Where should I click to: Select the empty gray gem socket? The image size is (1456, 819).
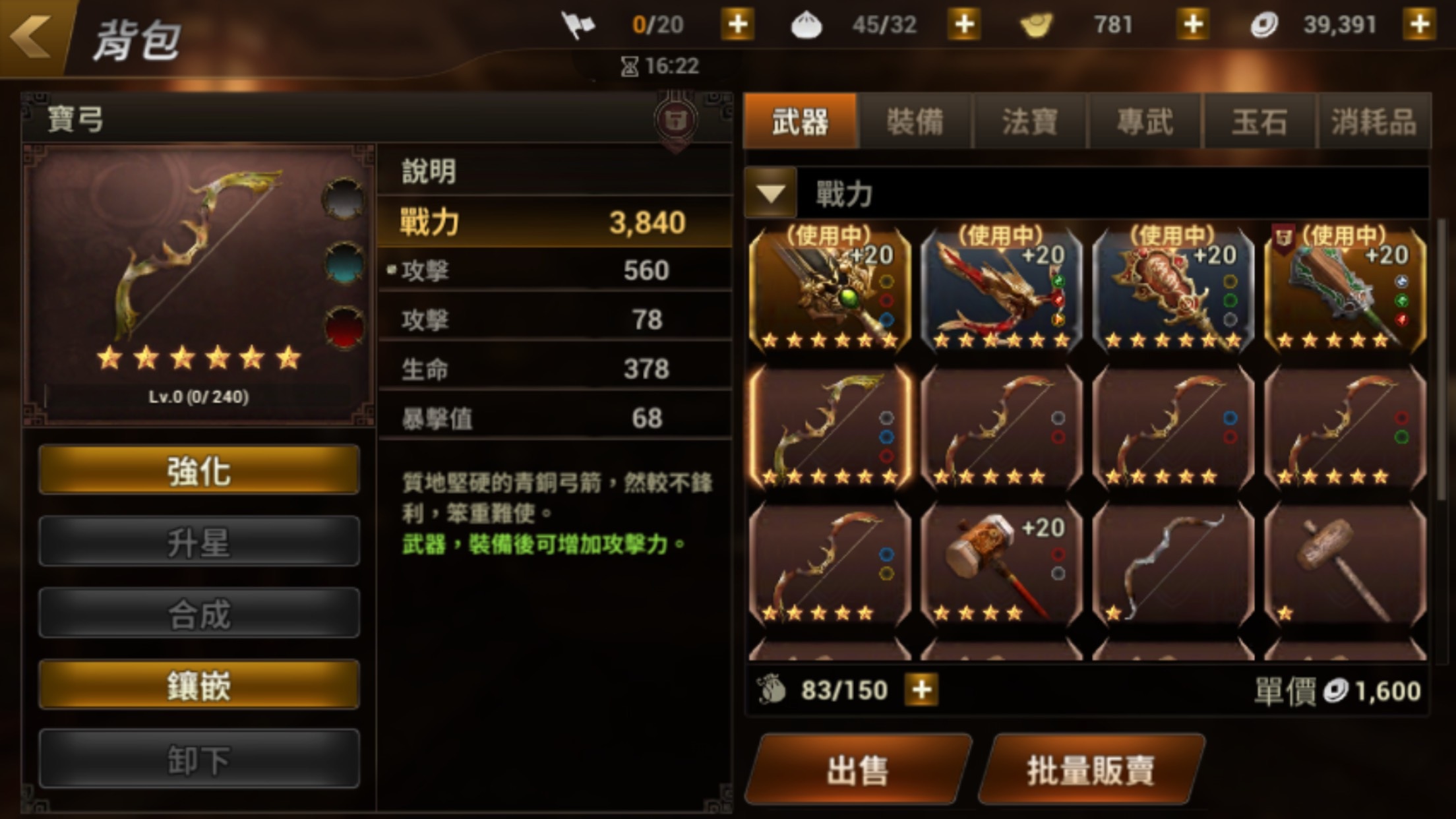[x=343, y=199]
